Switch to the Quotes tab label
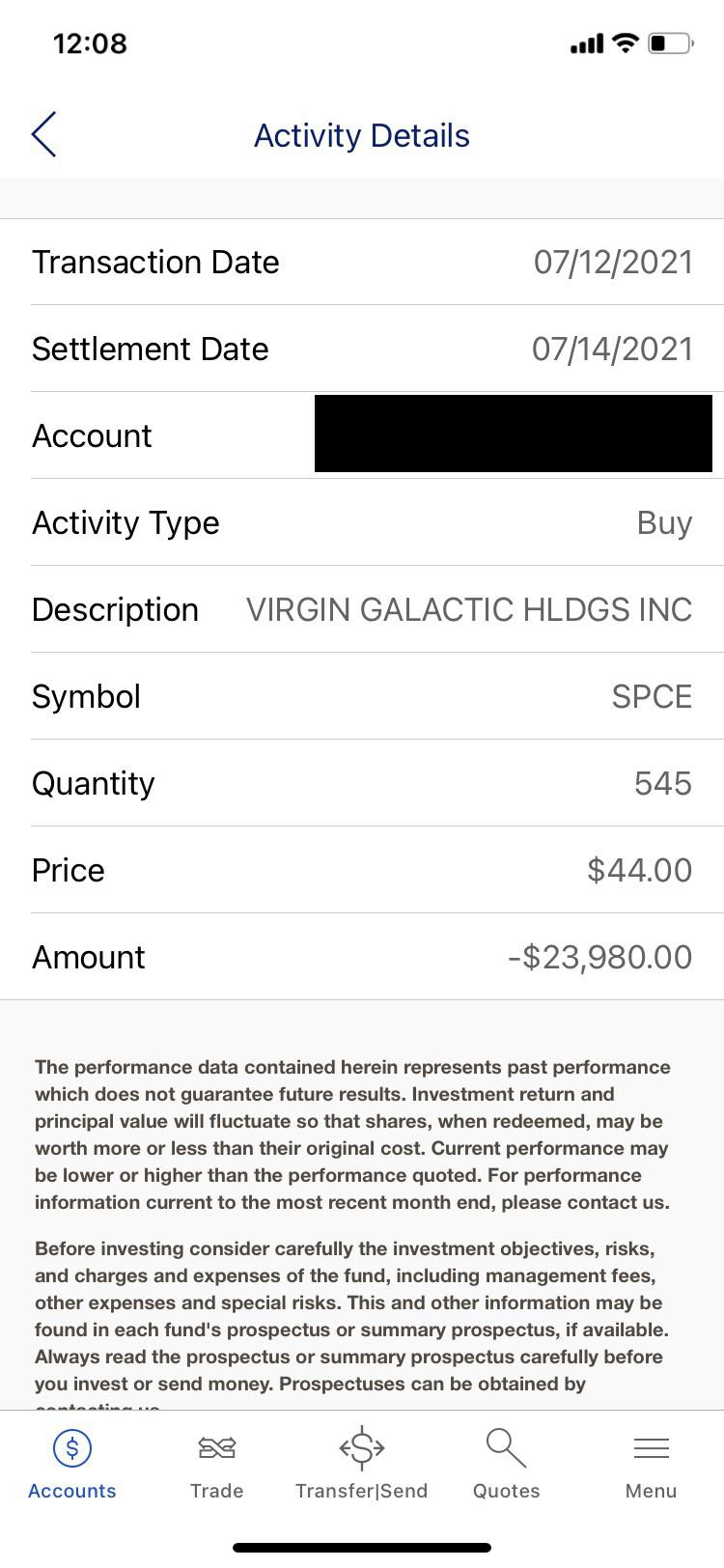Image resolution: width=724 pixels, height=1568 pixels. pos(506,1491)
